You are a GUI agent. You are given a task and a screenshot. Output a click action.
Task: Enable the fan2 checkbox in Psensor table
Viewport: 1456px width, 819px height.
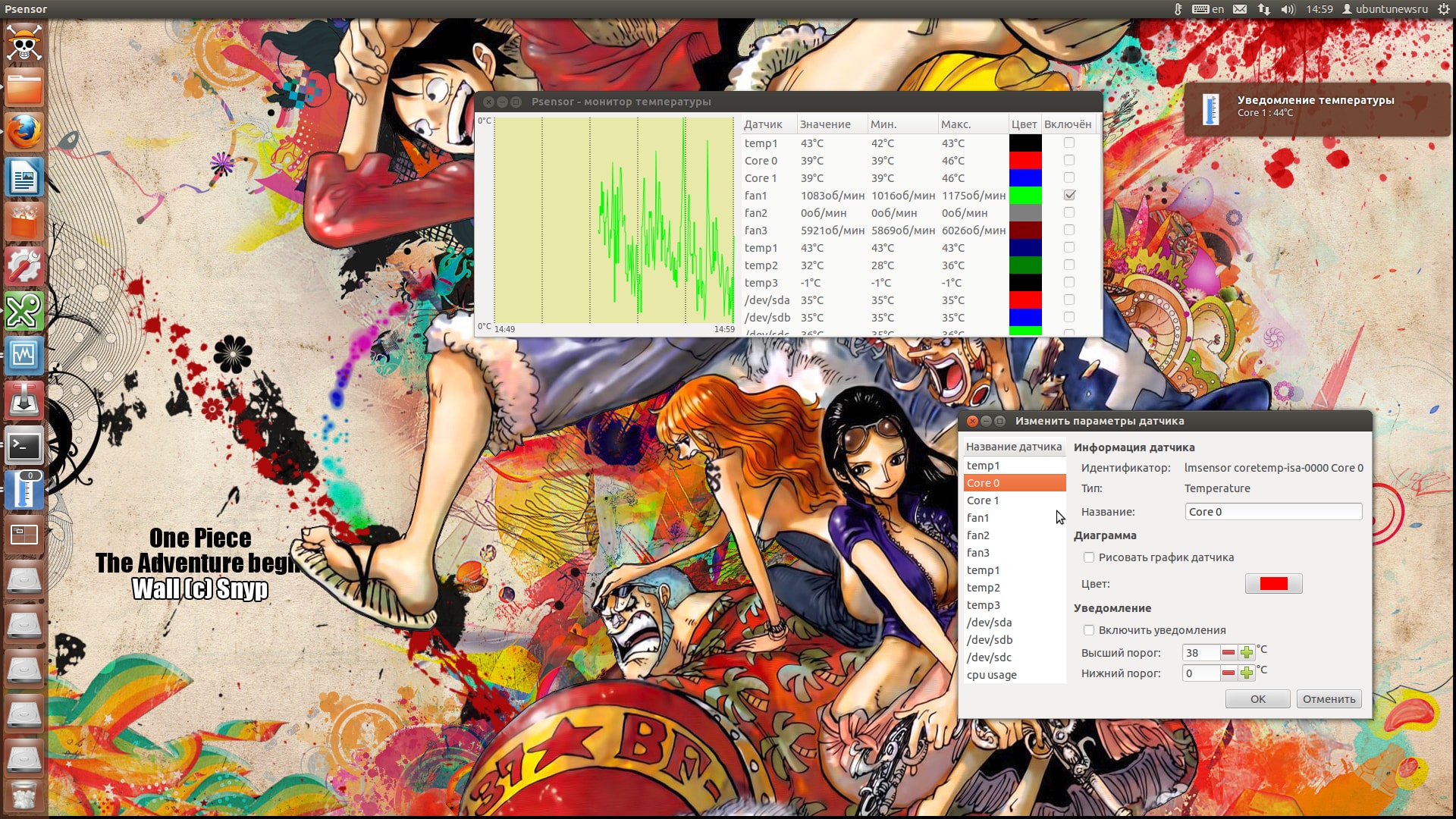[x=1069, y=212]
